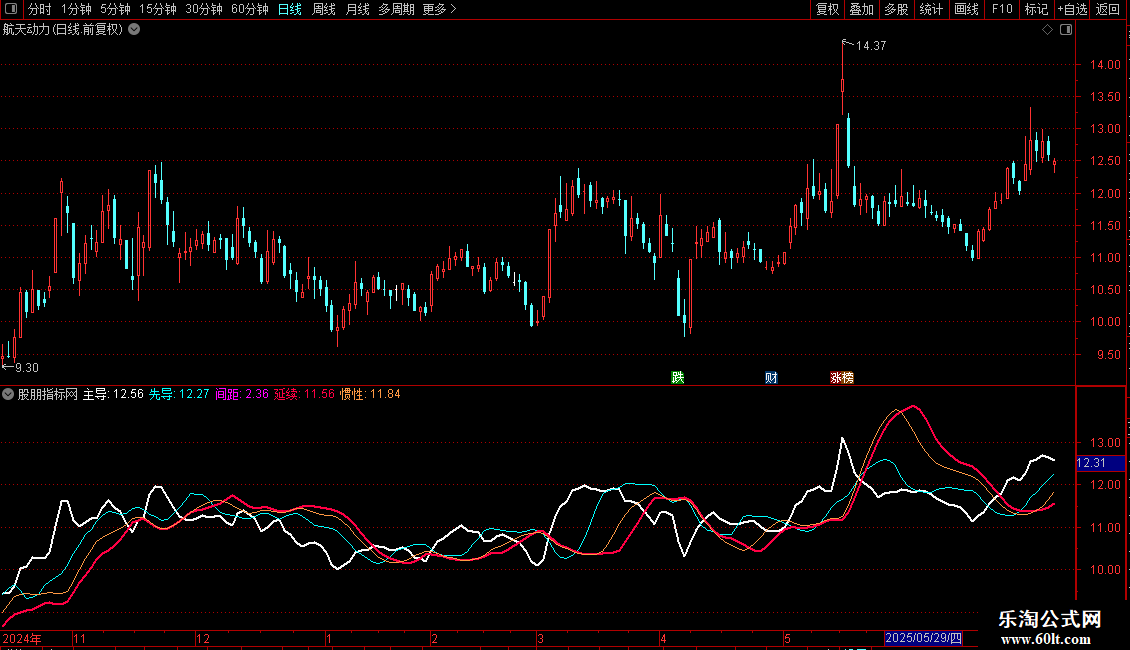Click month 5 on the time axis
The height and width of the screenshot is (650, 1130).
(x=787, y=638)
